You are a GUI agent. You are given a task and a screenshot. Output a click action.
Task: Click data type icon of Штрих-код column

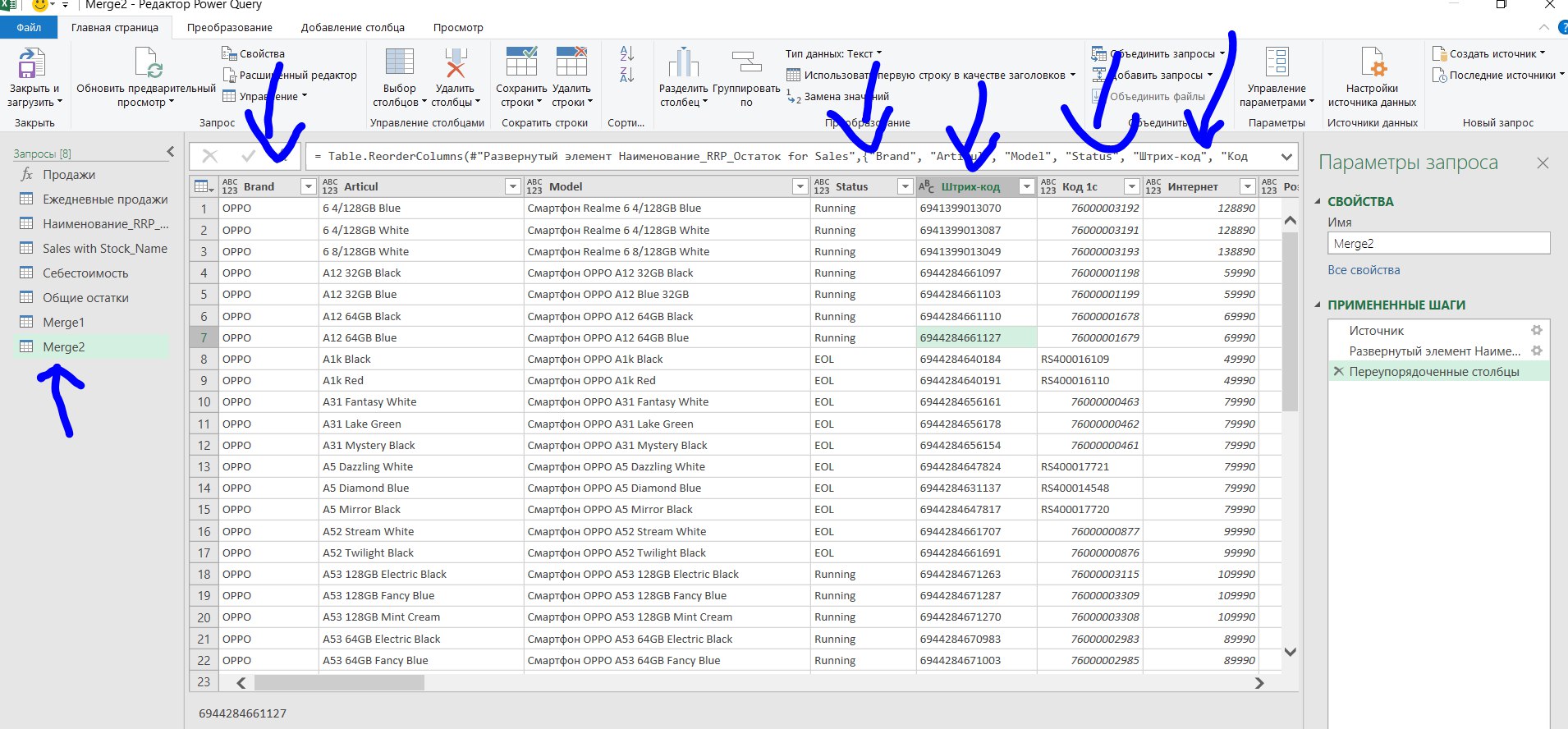pos(926,186)
